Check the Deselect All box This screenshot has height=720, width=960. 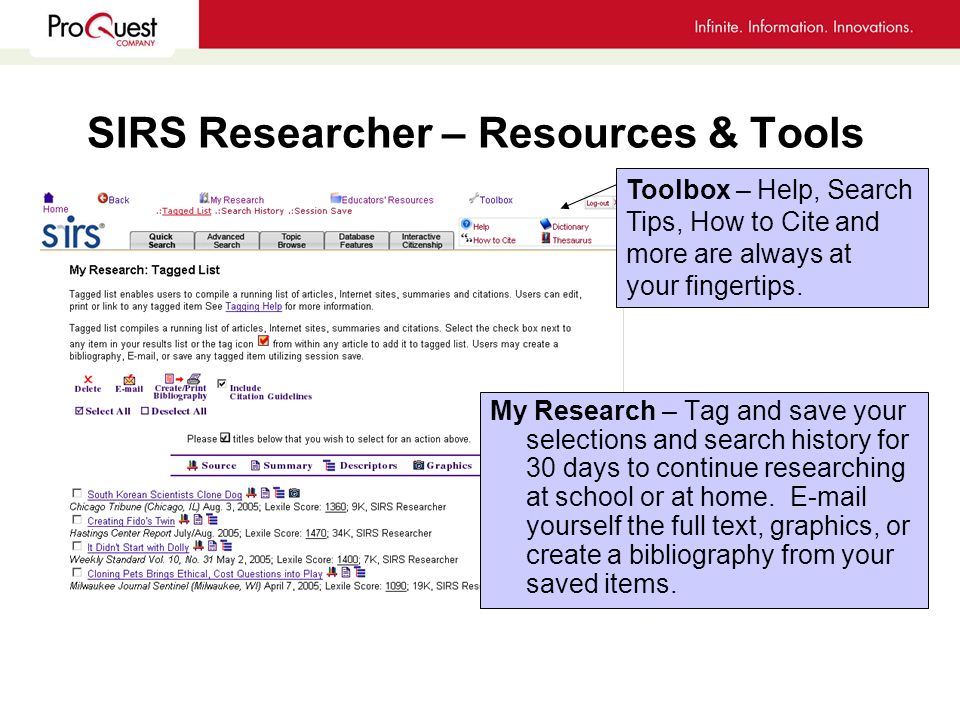145,411
